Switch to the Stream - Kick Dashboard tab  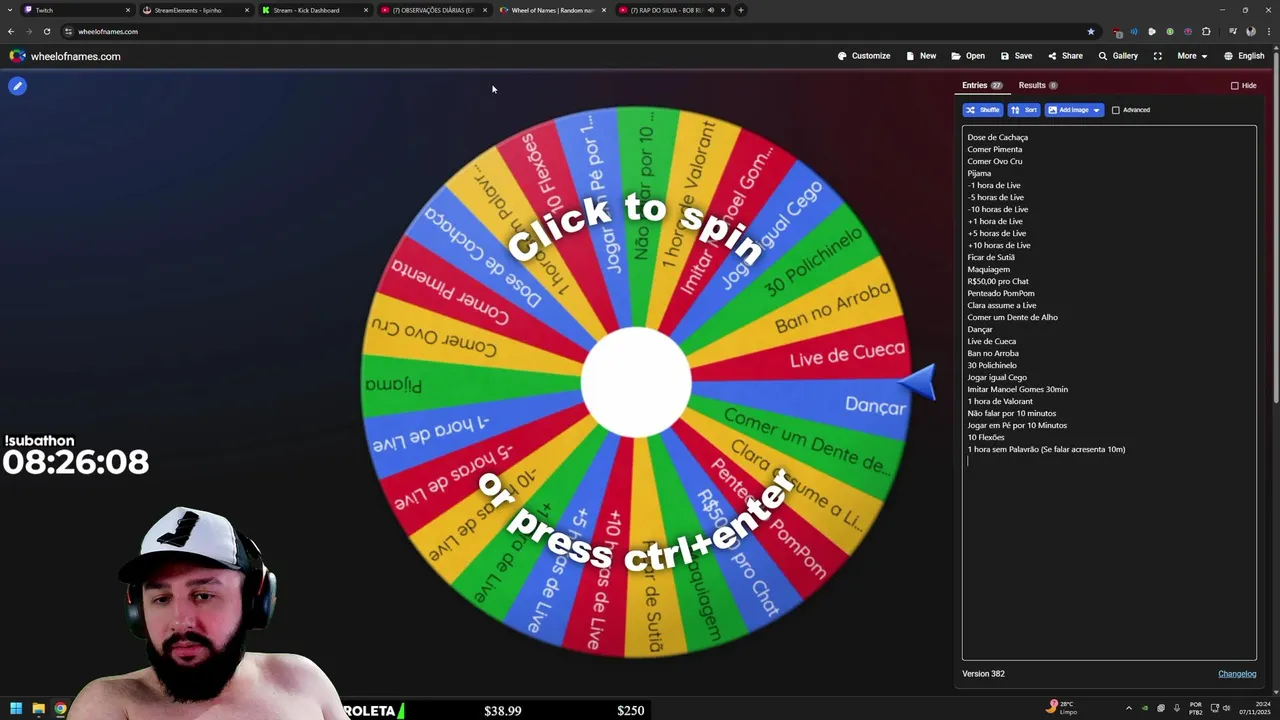(x=313, y=10)
